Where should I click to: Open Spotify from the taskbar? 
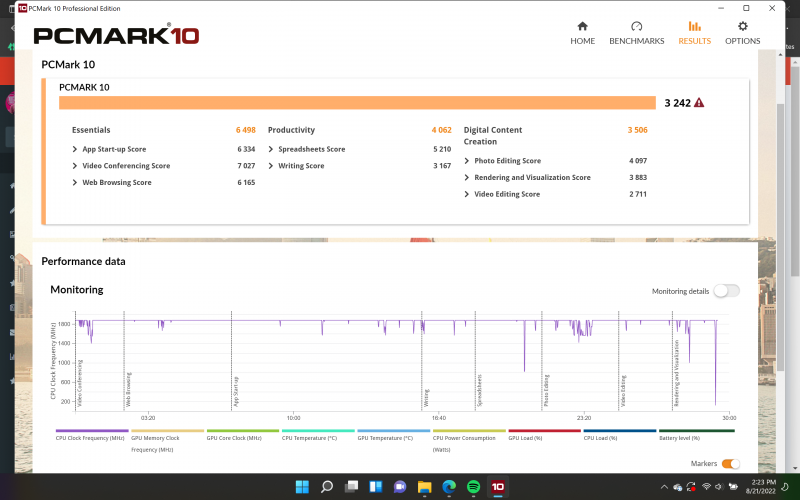(473, 487)
